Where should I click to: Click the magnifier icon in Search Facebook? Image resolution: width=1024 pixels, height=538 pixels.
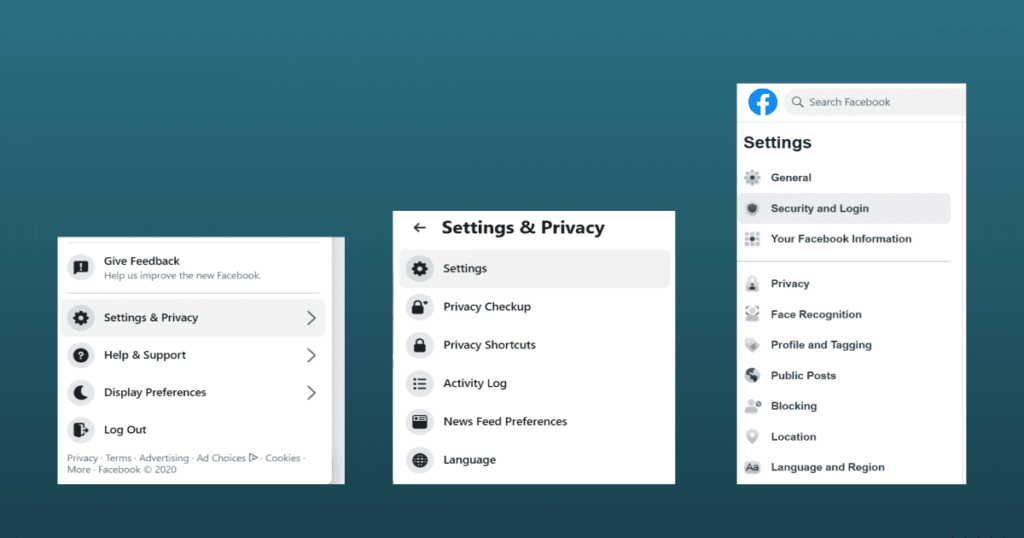pos(797,102)
